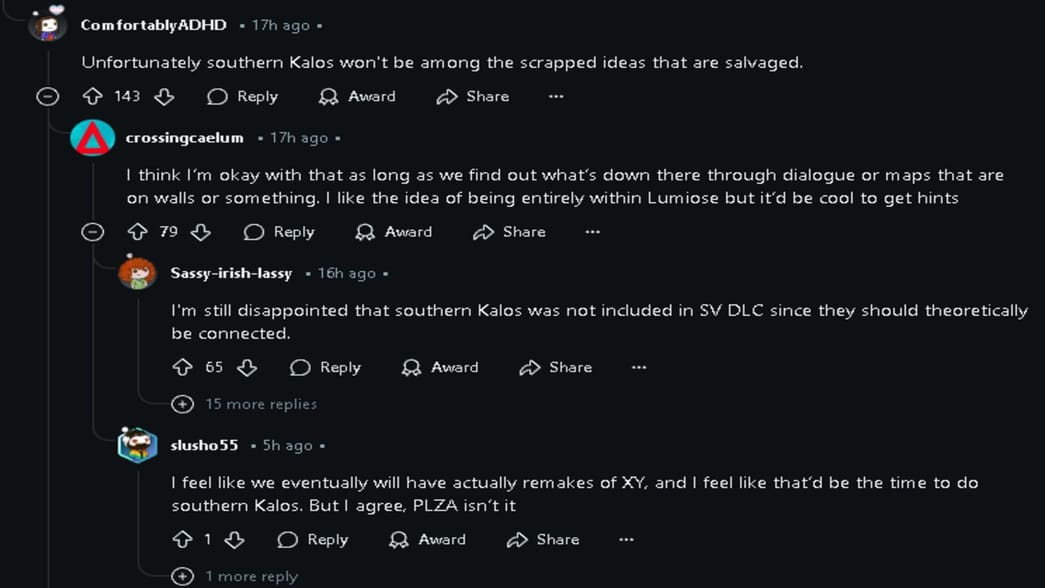This screenshot has width=1045, height=588.
Task: Click slusho55's avatar icon
Action: [x=137, y=445]
